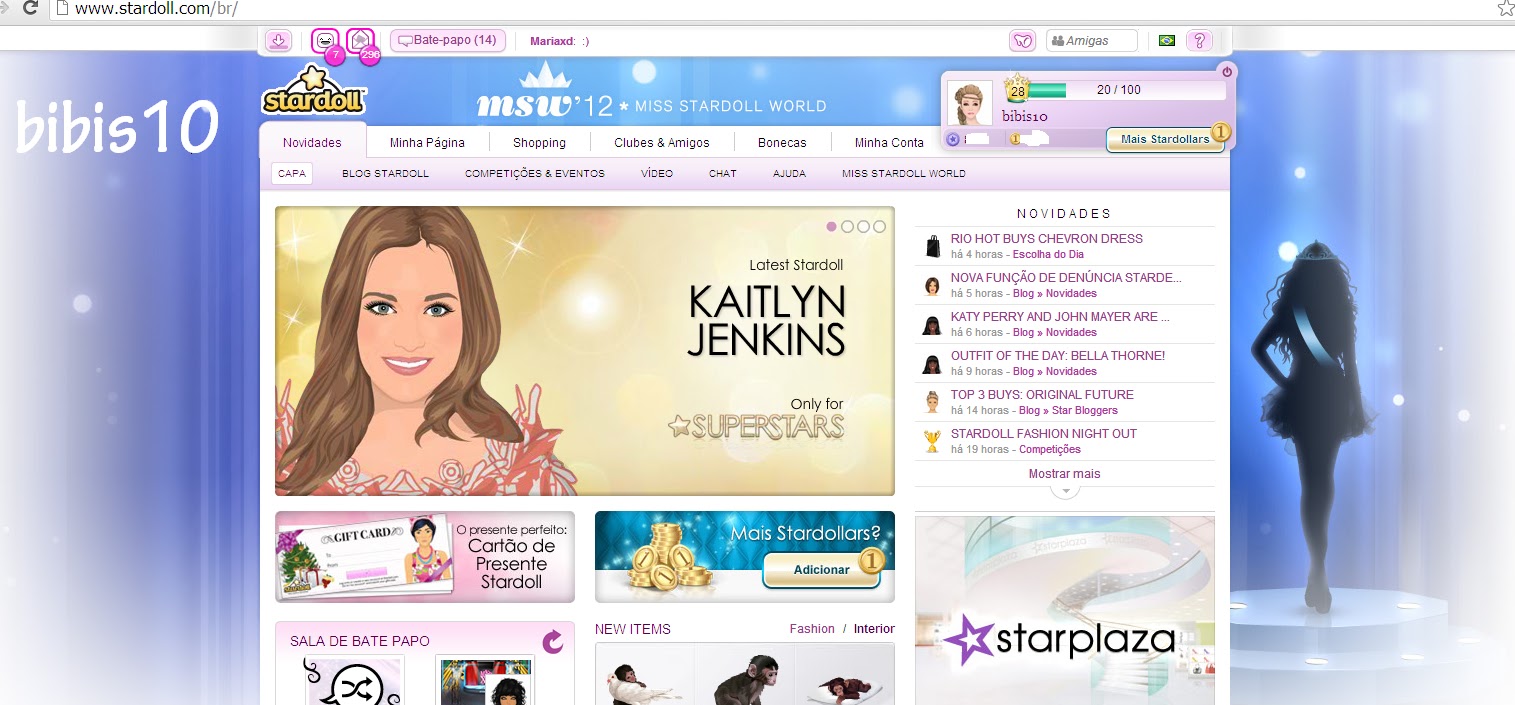Click the butterfly icon in toolbar
The image size is (1515, 705).
click(1022, 41)
